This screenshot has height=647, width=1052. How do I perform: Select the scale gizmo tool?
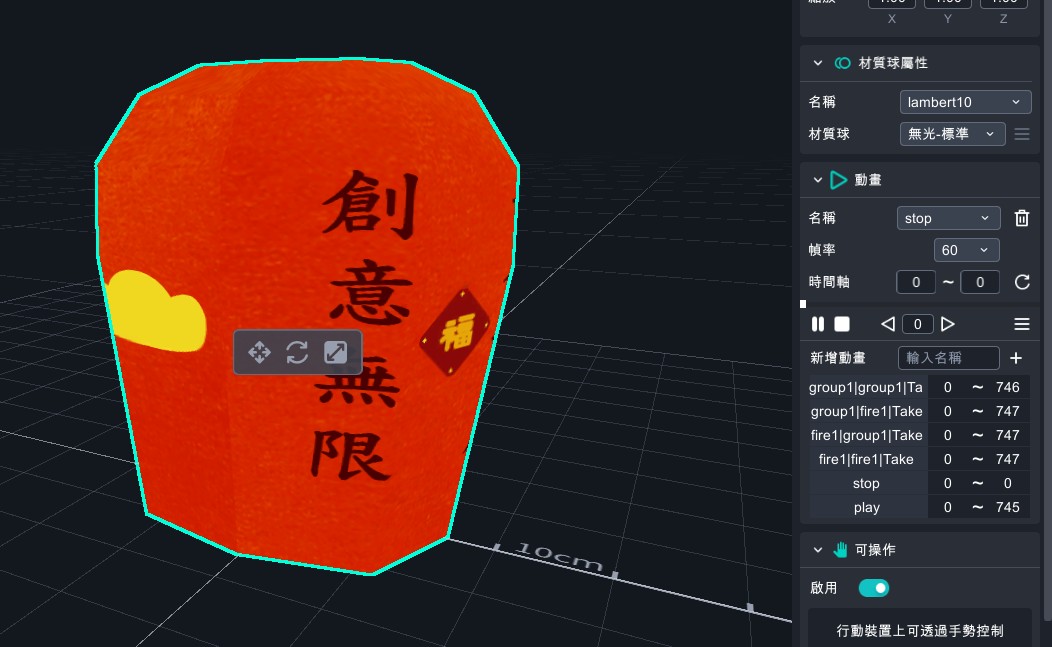336,352
